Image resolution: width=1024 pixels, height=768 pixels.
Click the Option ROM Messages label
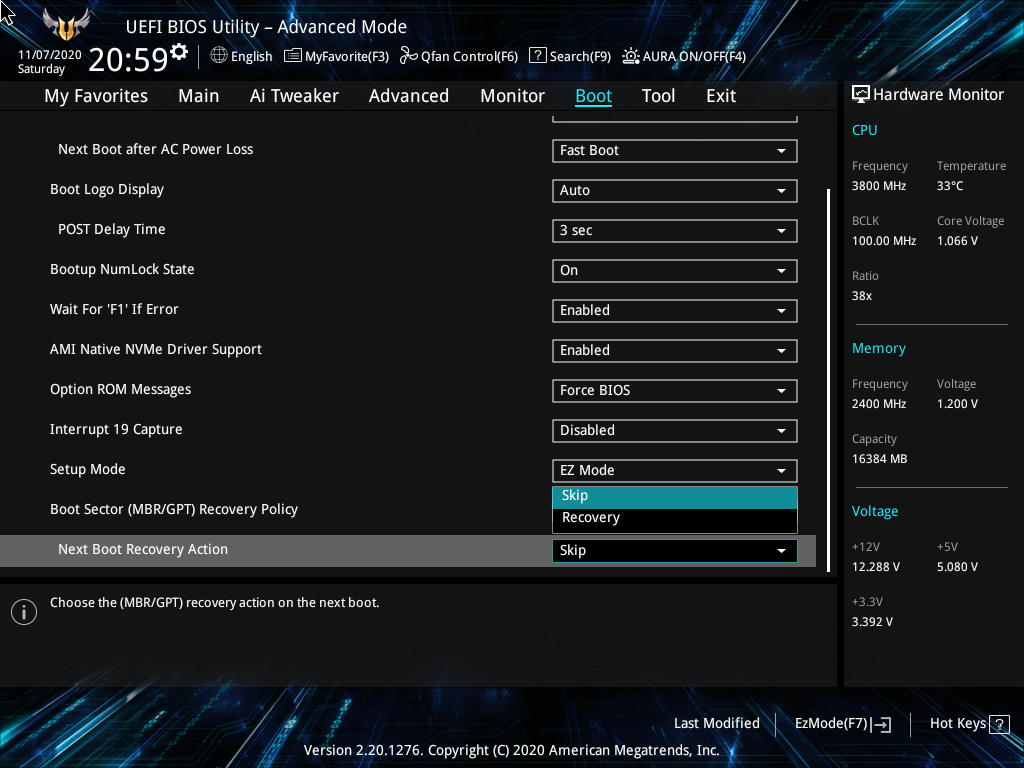tap(120, 390)
